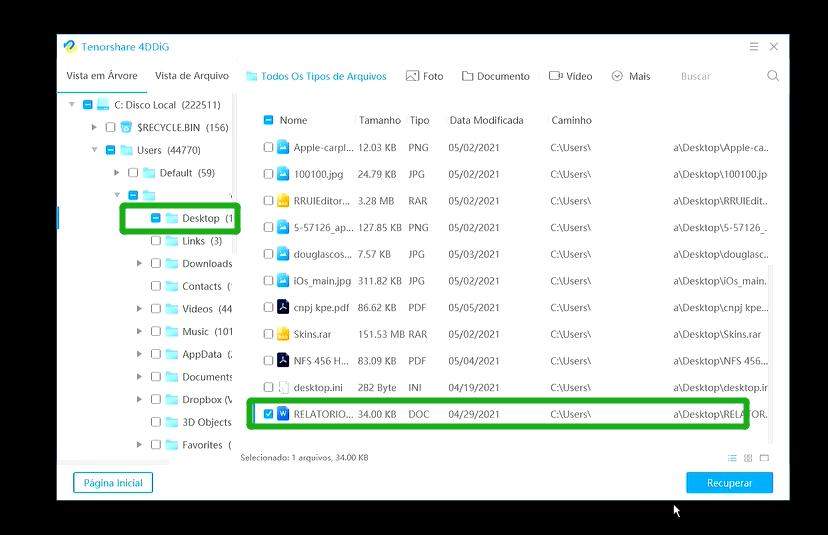
Task: Filter by Documento type
Action: coord(495,76)
